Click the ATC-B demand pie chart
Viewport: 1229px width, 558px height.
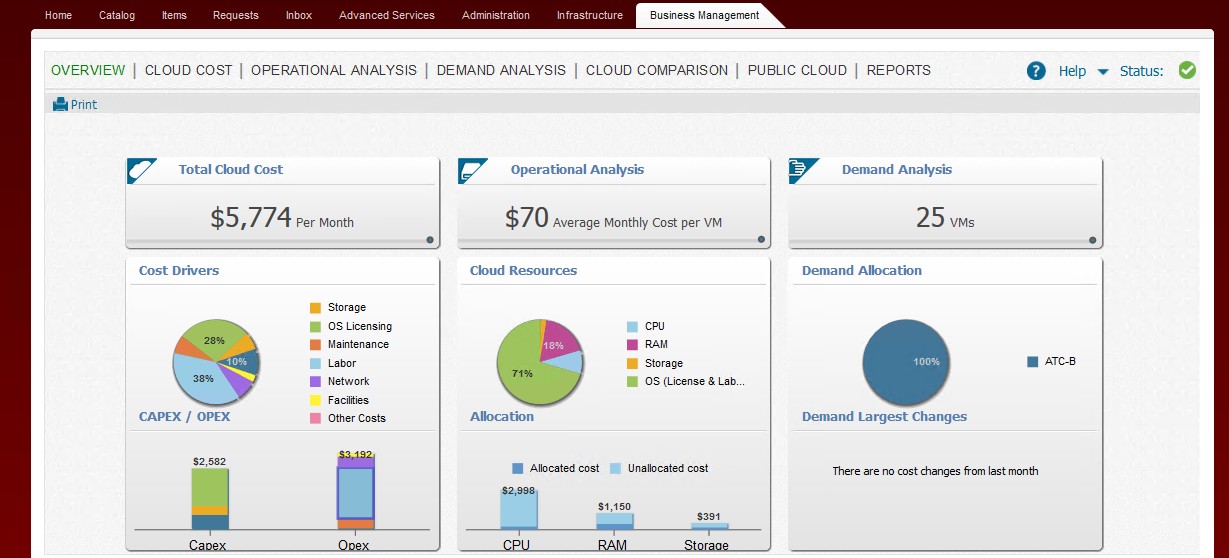907,362
